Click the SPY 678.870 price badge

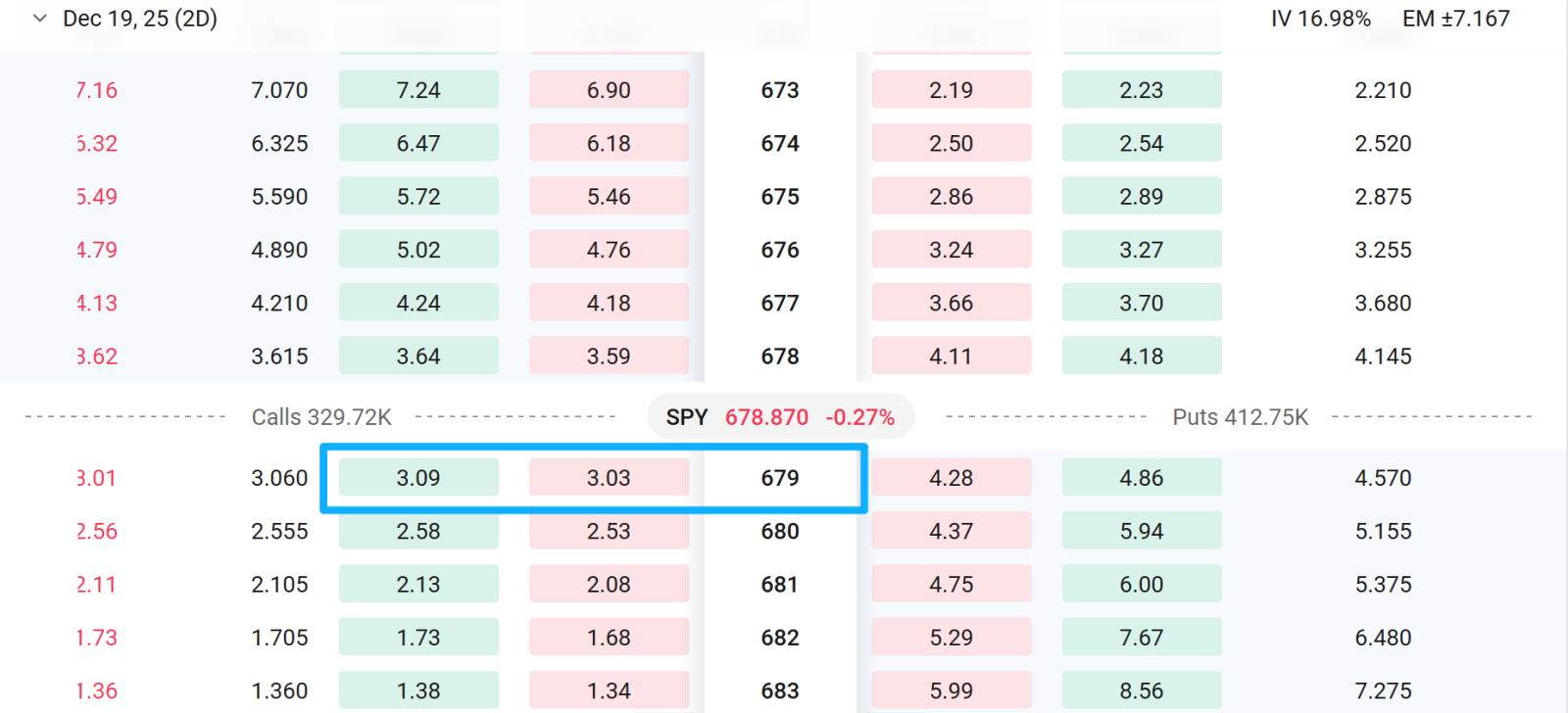[x=780, y=417]
